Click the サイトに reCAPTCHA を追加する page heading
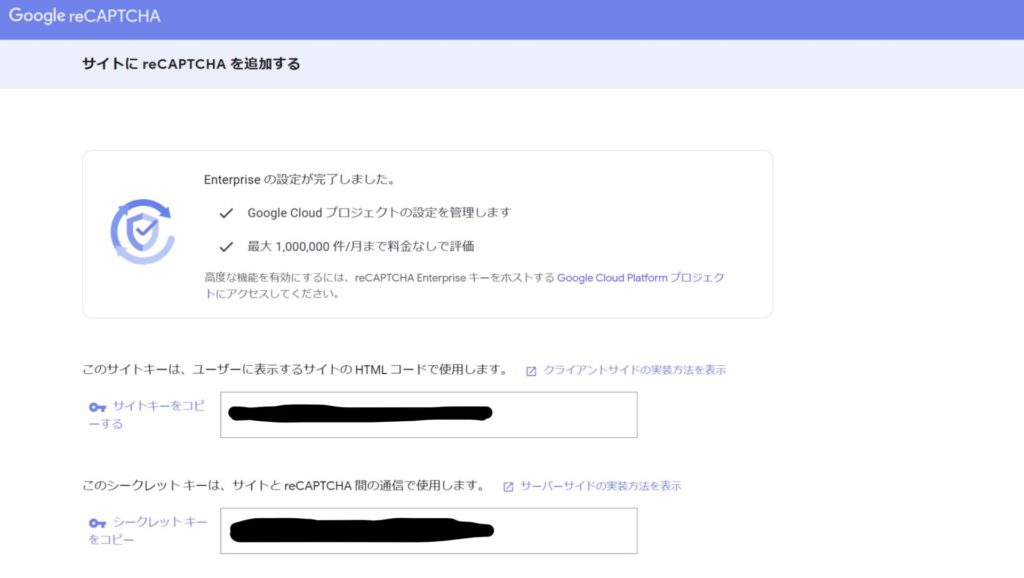This screenshot has width=1024, height=578. click(x=191, y=64)
